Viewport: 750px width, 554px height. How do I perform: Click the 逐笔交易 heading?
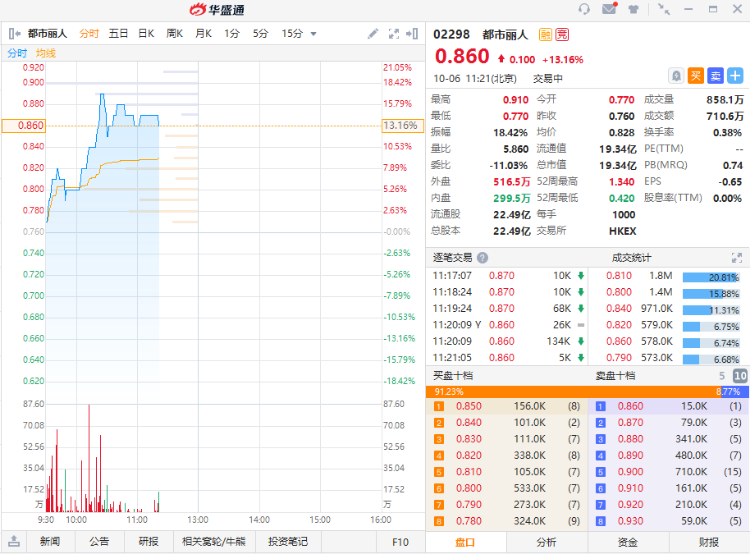click(x=452, y=258)
